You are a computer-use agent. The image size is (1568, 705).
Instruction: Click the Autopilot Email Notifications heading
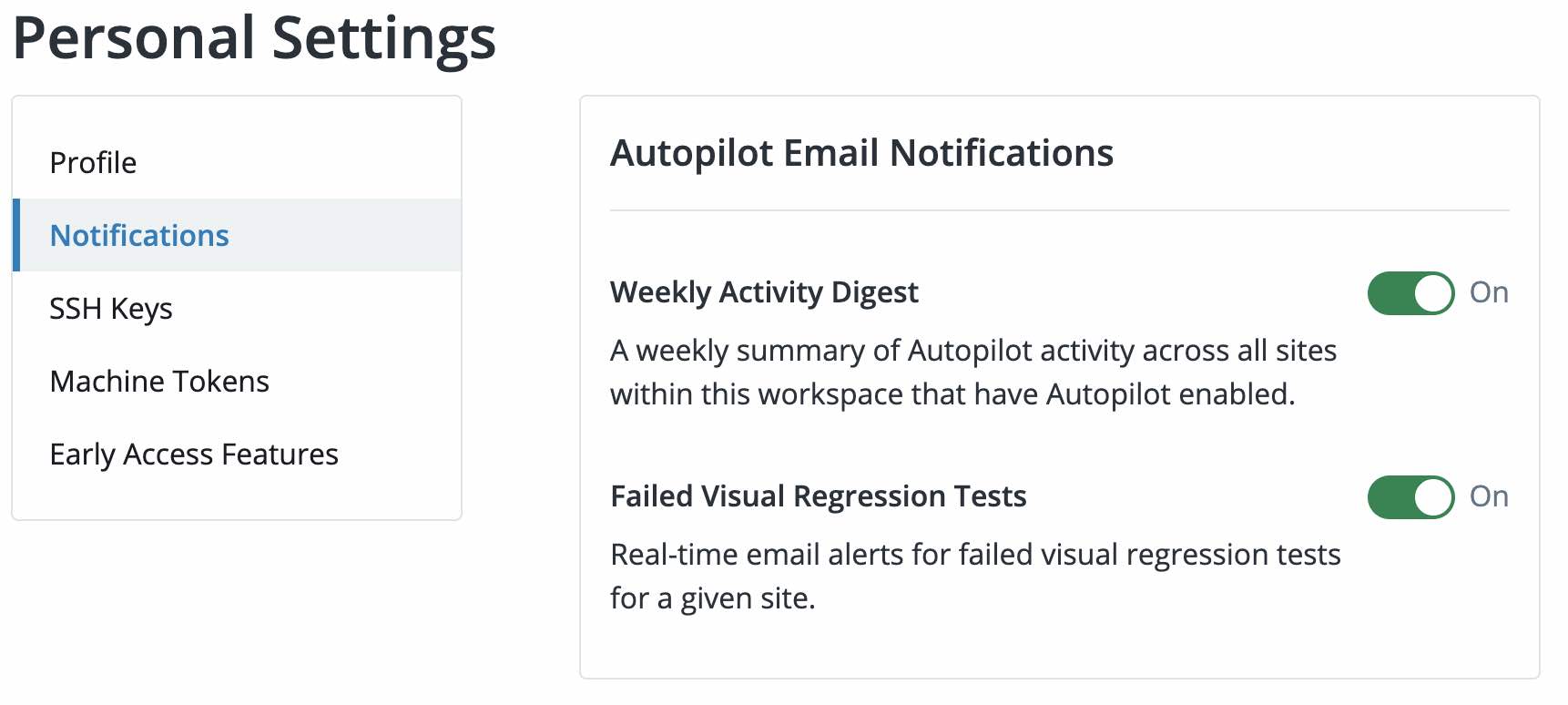point(861,153)
